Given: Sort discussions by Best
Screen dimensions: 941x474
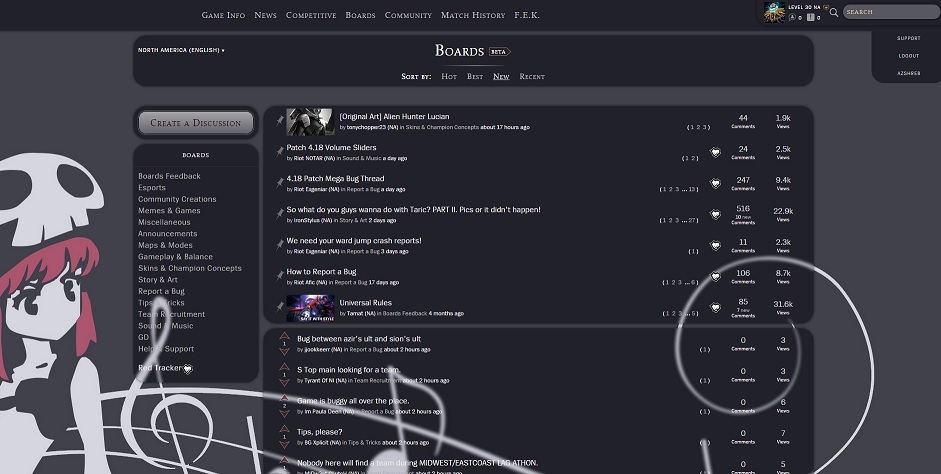Looking at the screenshot, I should tap(475, 76).
